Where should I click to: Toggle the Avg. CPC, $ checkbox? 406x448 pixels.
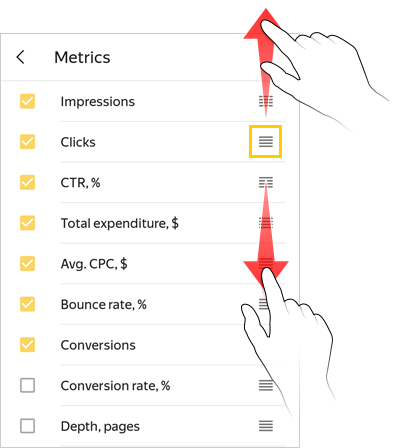point(27,263)
